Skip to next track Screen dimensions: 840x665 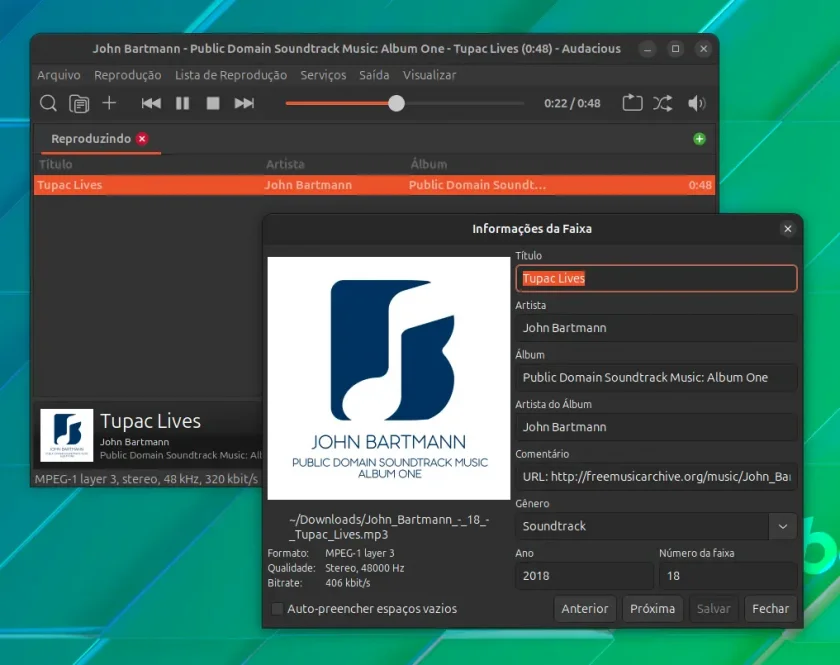pyautogui.click(x=244, y=103)
